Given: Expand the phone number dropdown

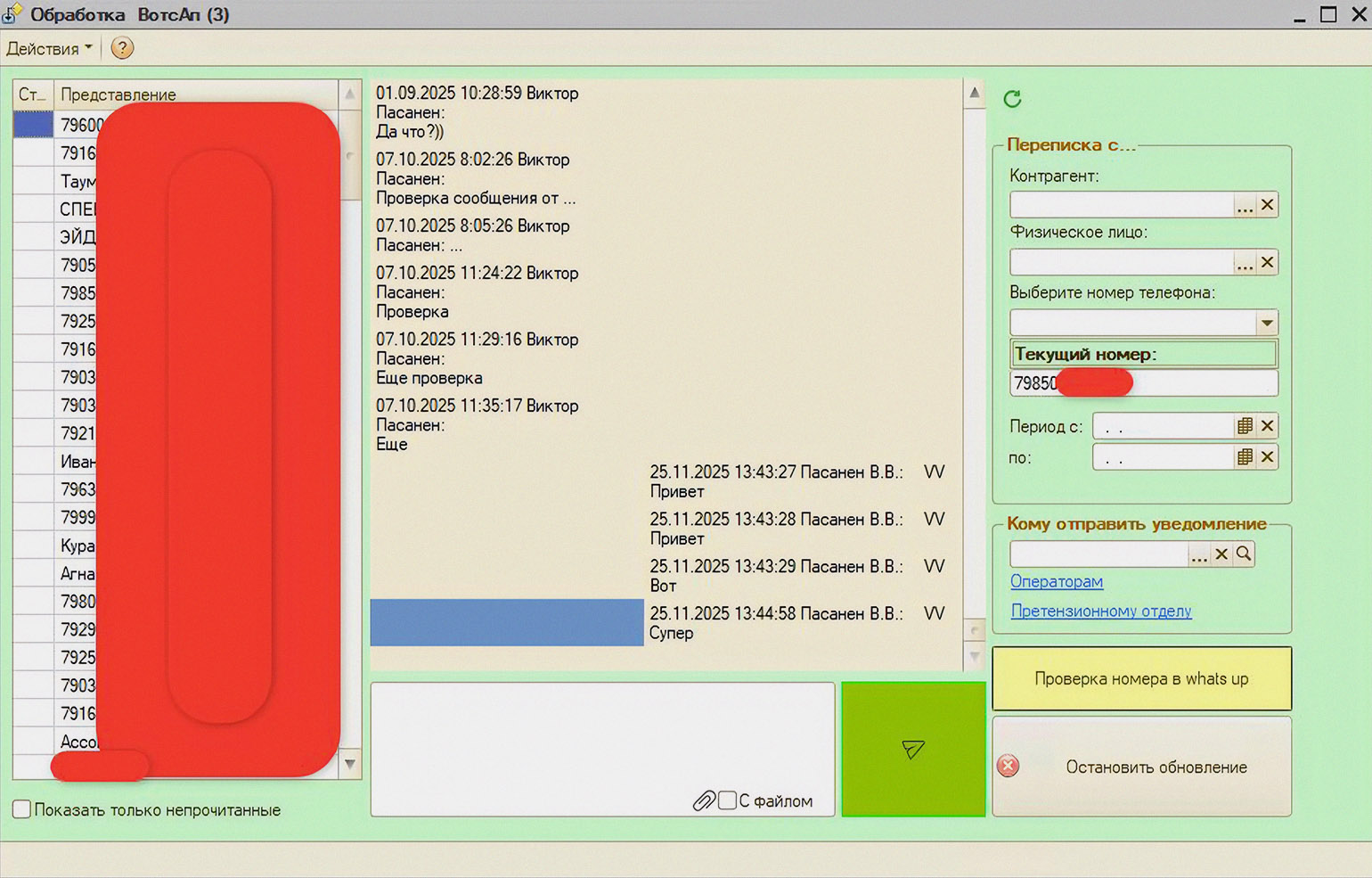Looking at the screenshot, I should (x=1266, y=323).
